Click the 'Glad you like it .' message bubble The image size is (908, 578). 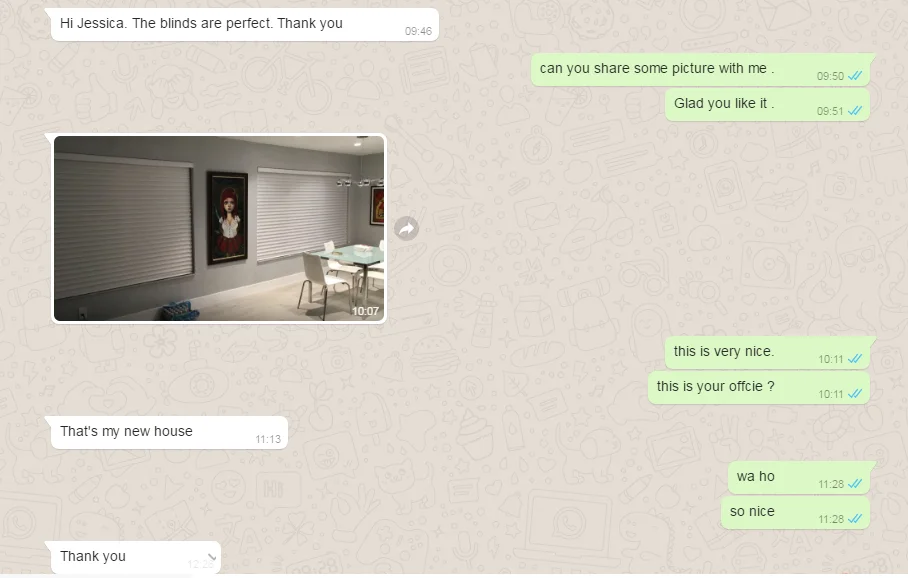767,104
